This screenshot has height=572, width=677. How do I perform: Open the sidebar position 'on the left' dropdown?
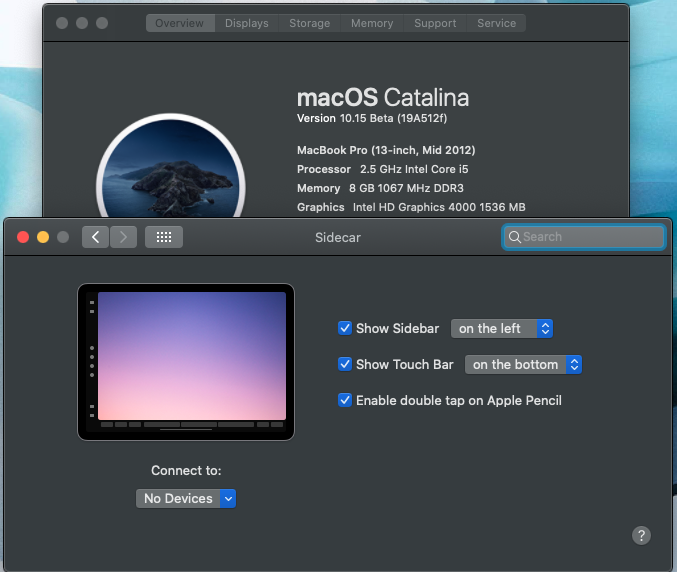point(502,329)
